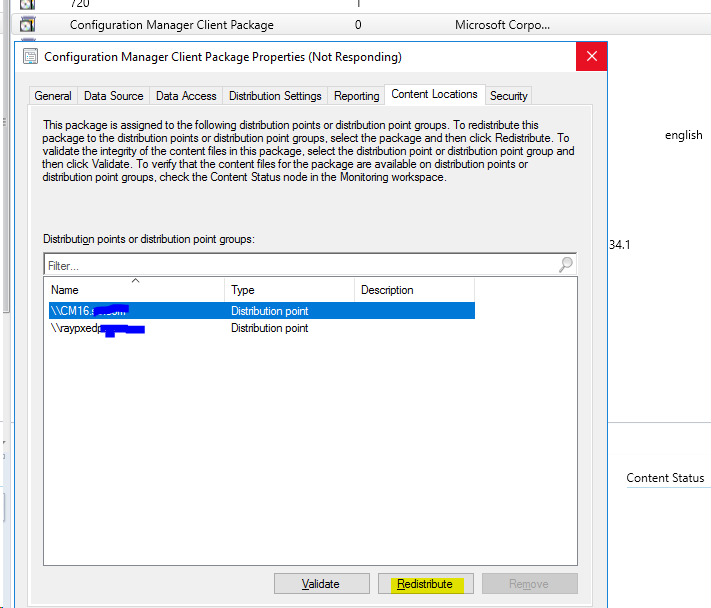Click the Description column header
This screenshot has height=608, width=711.
pyautogui.click(x=414, y=290)
